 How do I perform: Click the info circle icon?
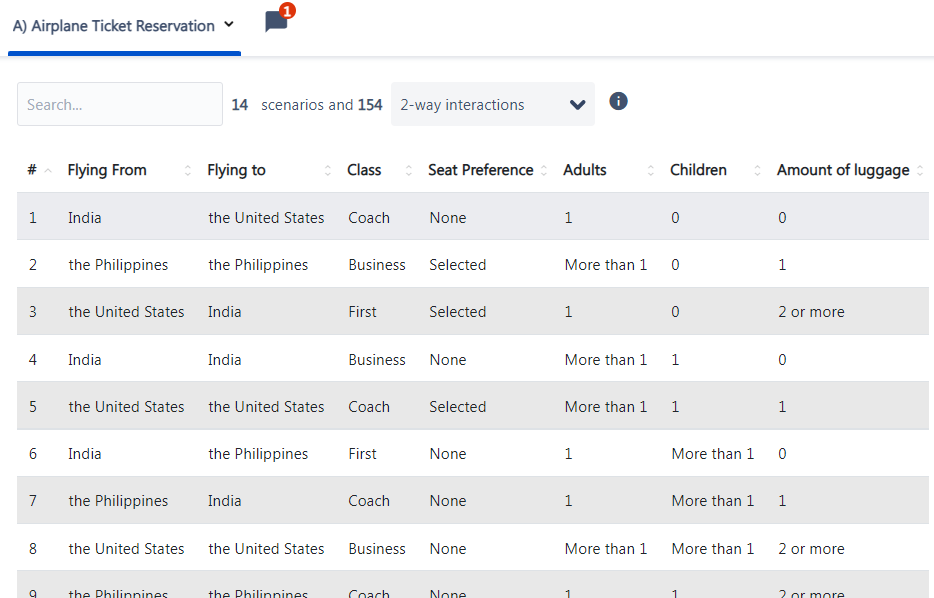(x=618, y=101)
